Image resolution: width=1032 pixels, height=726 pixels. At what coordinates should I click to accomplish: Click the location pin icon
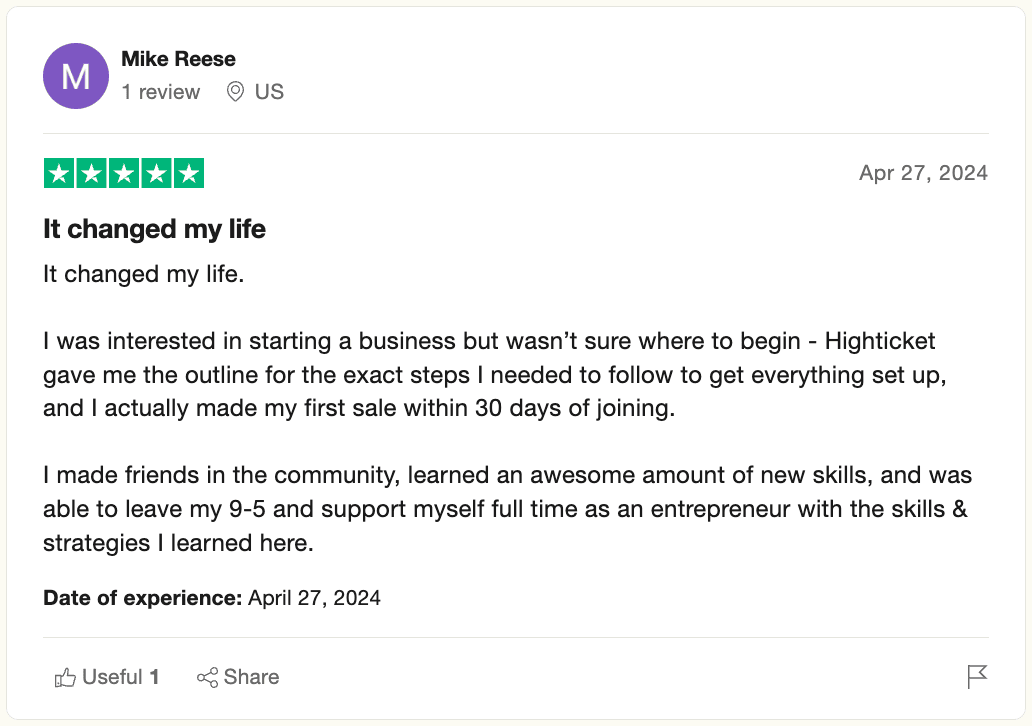pos(236,92)
